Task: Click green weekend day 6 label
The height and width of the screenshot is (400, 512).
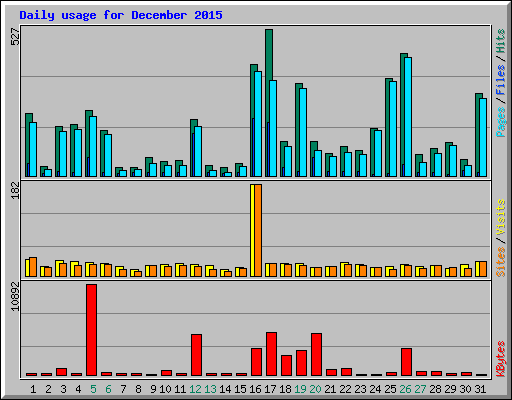Action: coord(108,389)
